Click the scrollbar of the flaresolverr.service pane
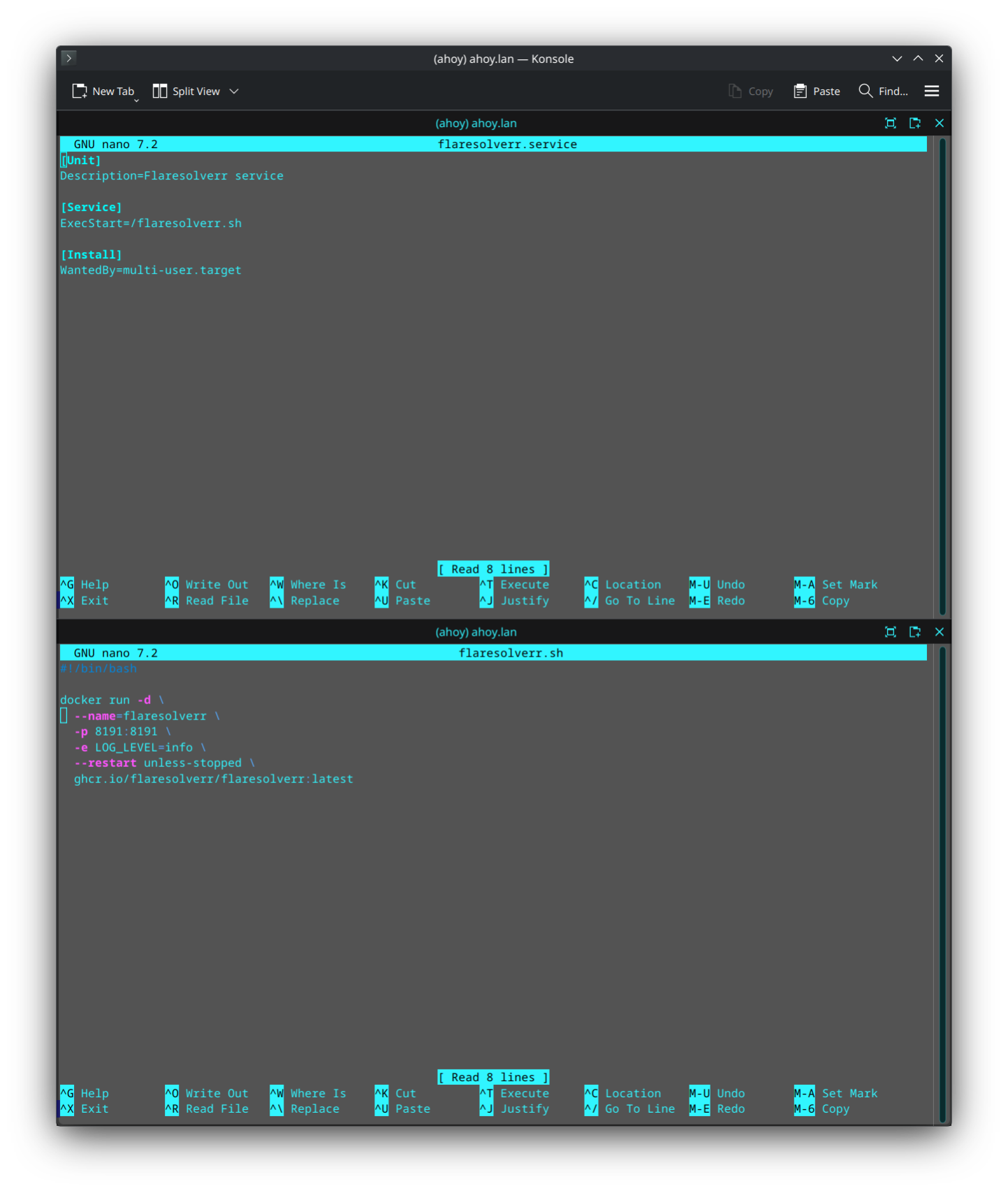The height and width of the screenshot is (1193, 1008). click(942, 376)
